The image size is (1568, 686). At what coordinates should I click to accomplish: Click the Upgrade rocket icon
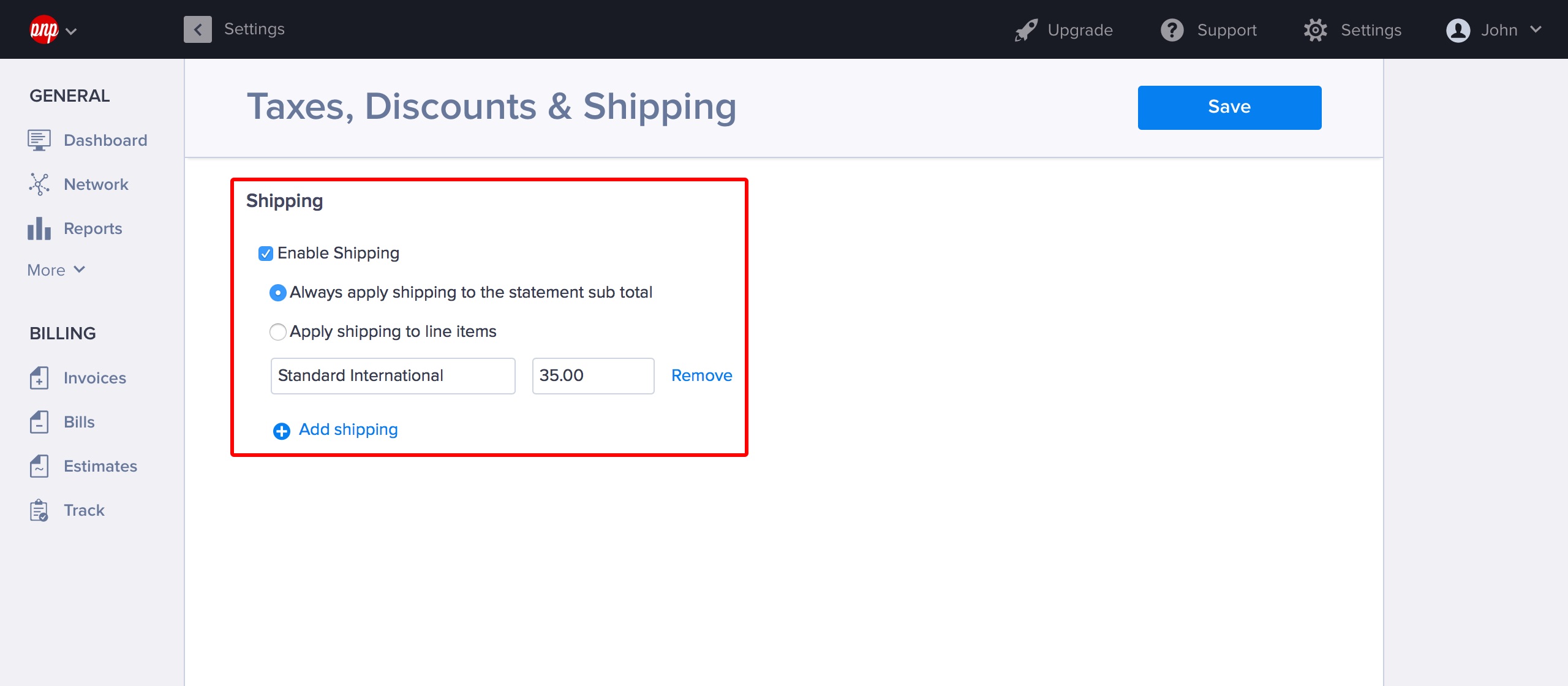pos(1026,30)
